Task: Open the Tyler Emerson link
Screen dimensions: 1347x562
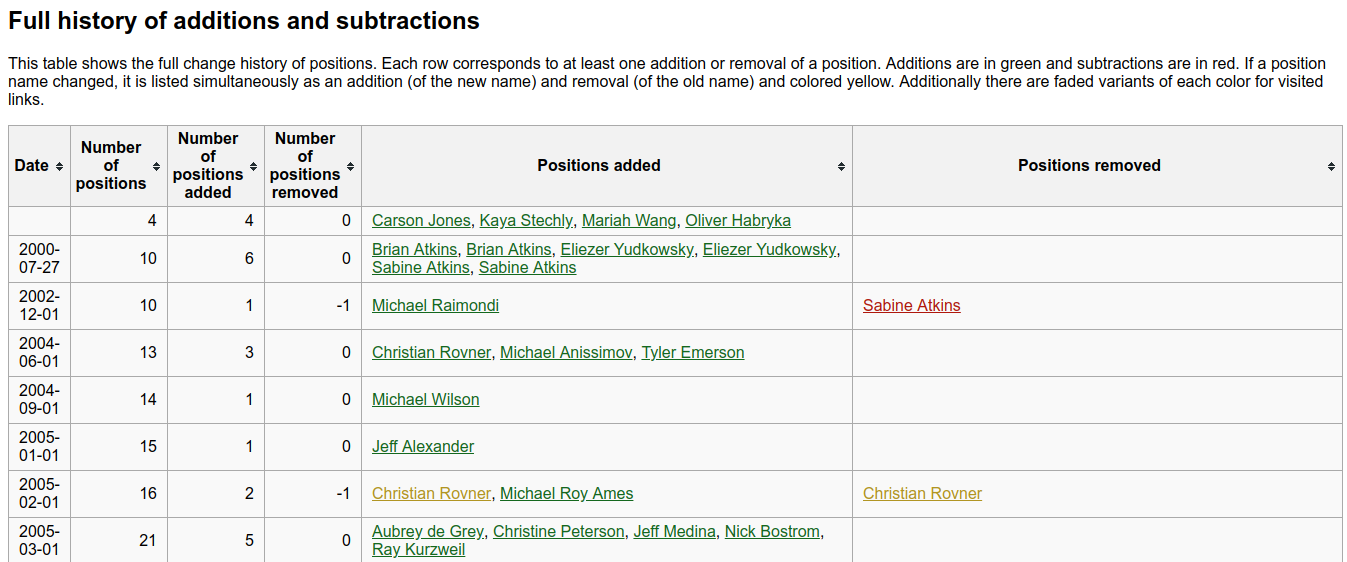Action: pyautogui.click(x=692, y=353)
